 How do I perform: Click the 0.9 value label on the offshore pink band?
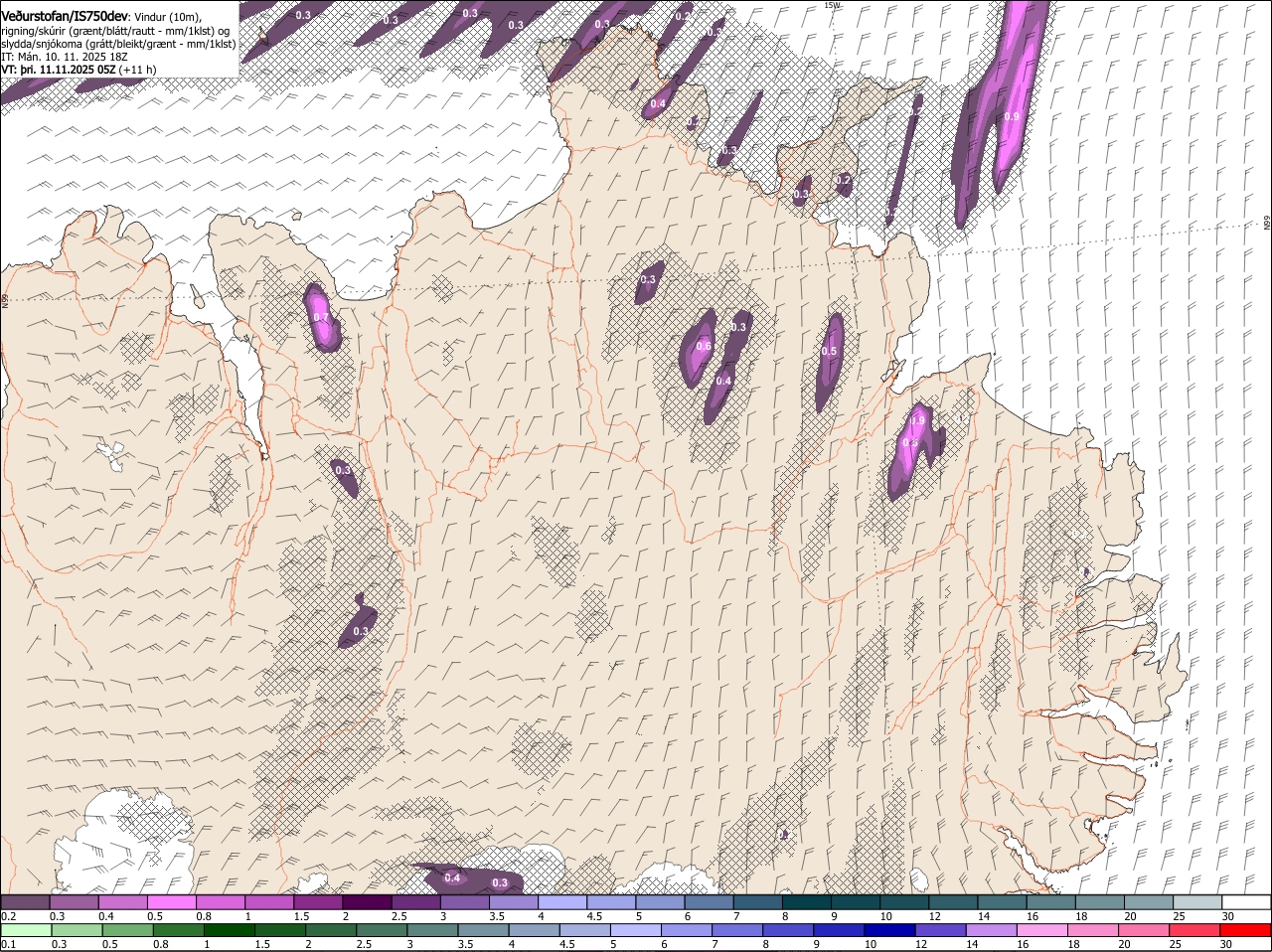coord(1012,116)
